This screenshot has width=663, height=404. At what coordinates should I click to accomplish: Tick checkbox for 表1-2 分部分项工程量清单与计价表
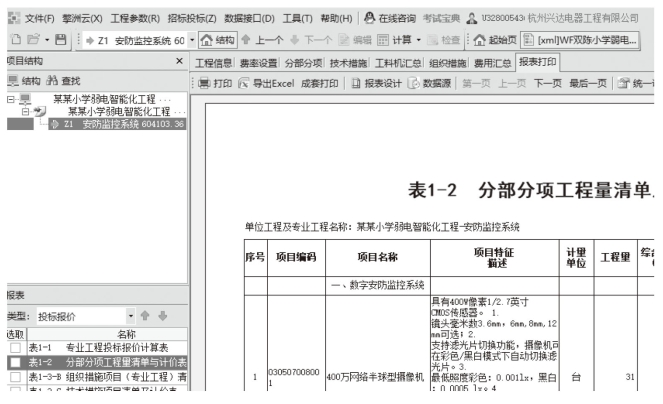[x=16, y=363]
